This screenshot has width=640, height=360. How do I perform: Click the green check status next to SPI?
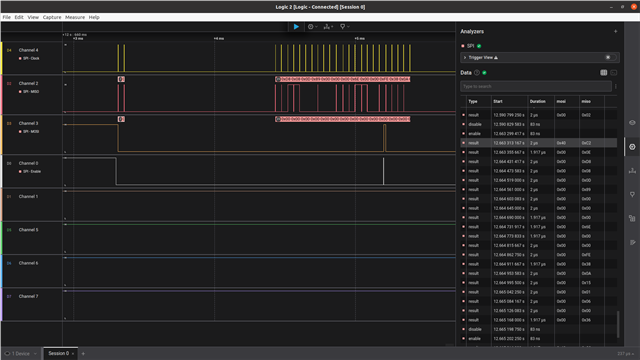[479, 46]
